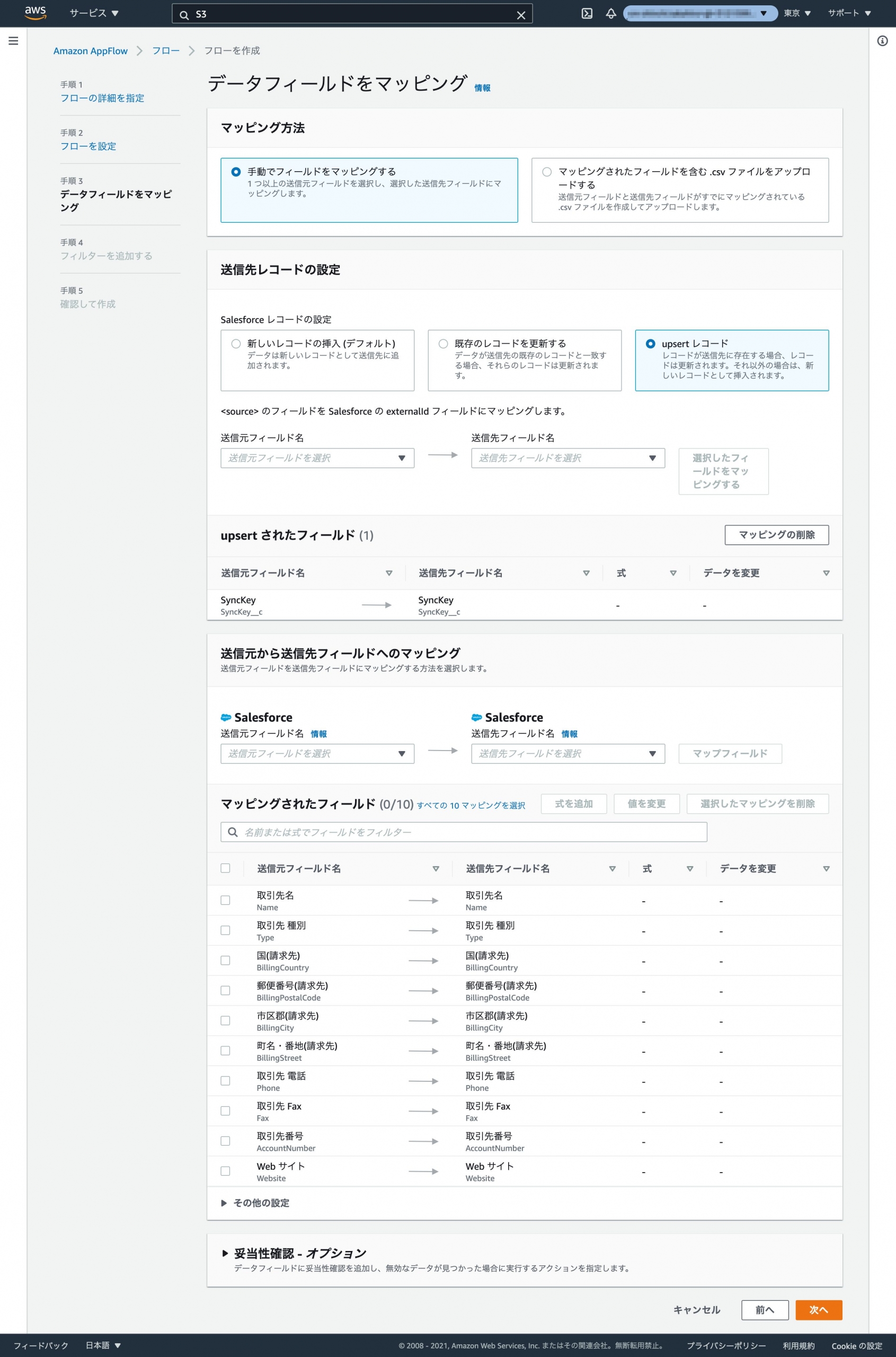Sort upsert table by 式 column arrow
This screenshot has width=896, height=1357.
[x=672, y=573]
